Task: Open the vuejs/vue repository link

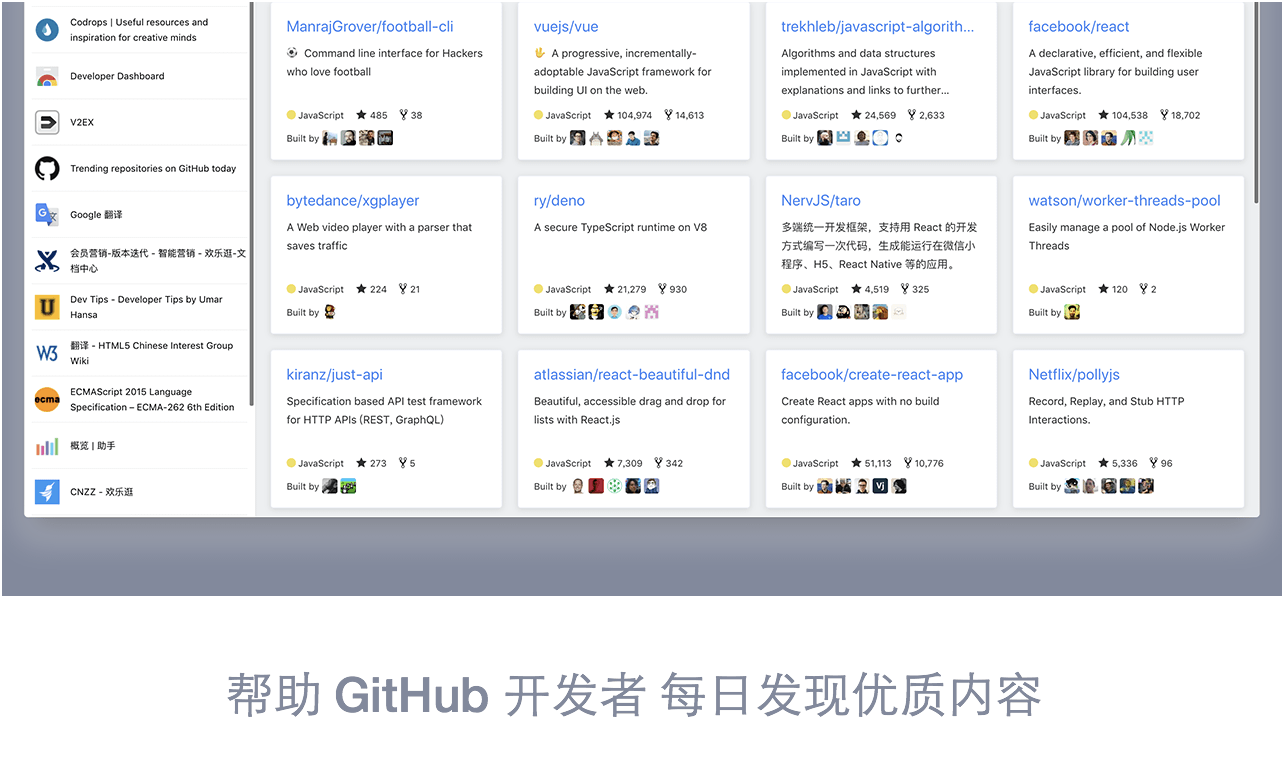Action: point(566,27)
